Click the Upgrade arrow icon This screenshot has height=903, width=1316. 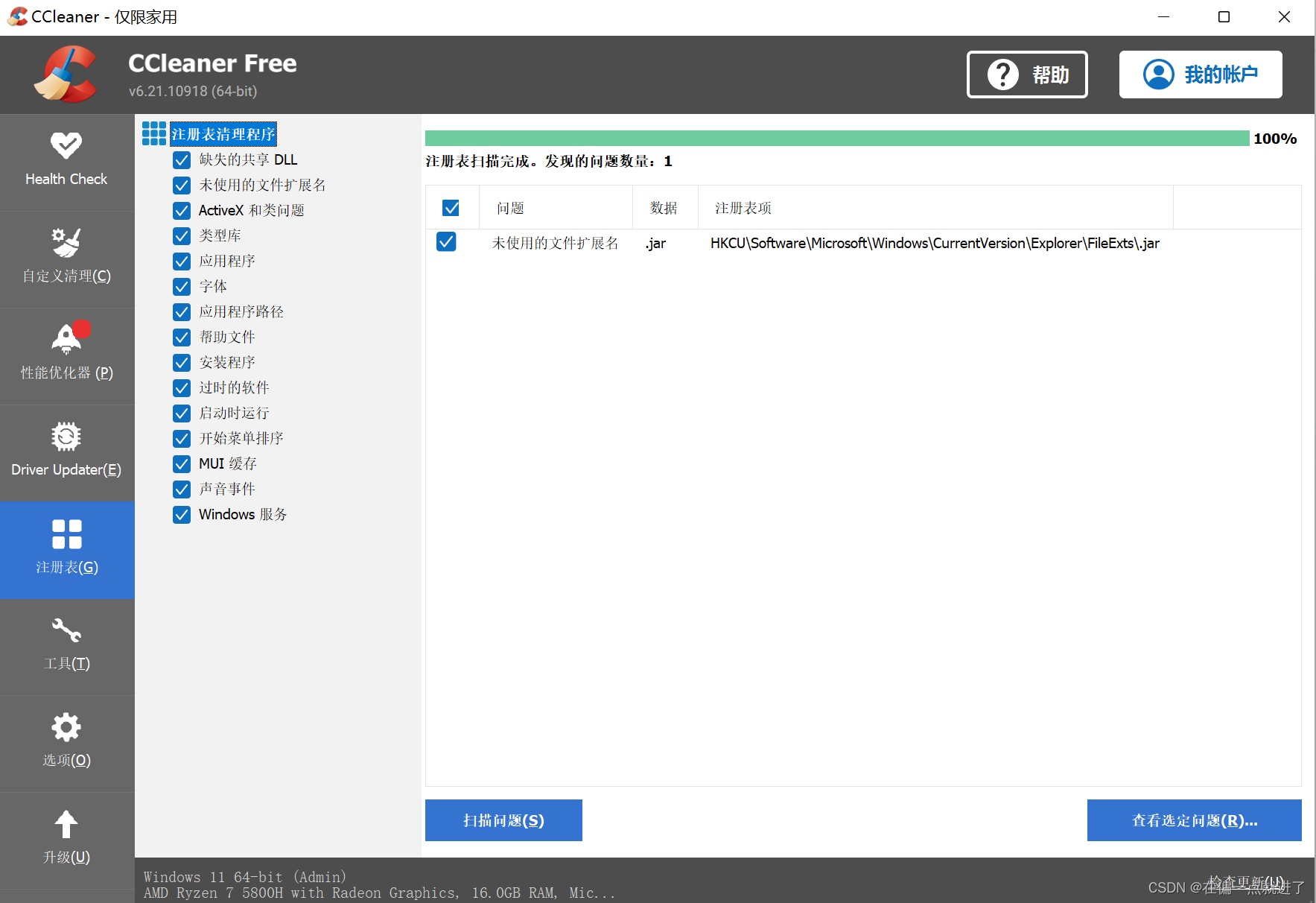(66, 823)
